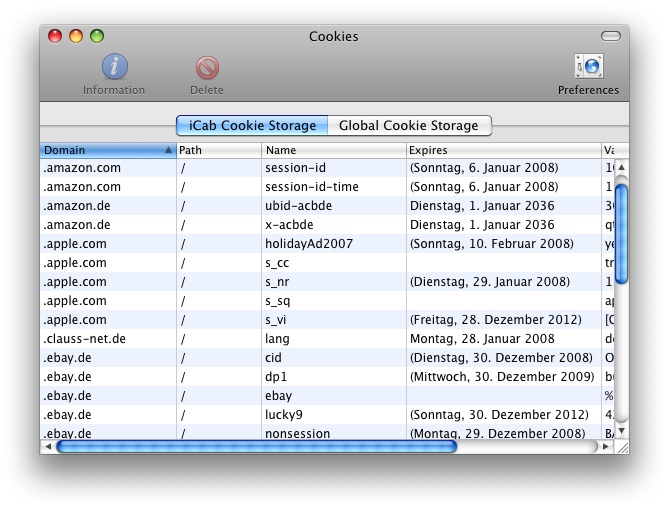This screenshot has height=509, width=669.
Task: Sort by the Path column header
Action: point(218,150)
